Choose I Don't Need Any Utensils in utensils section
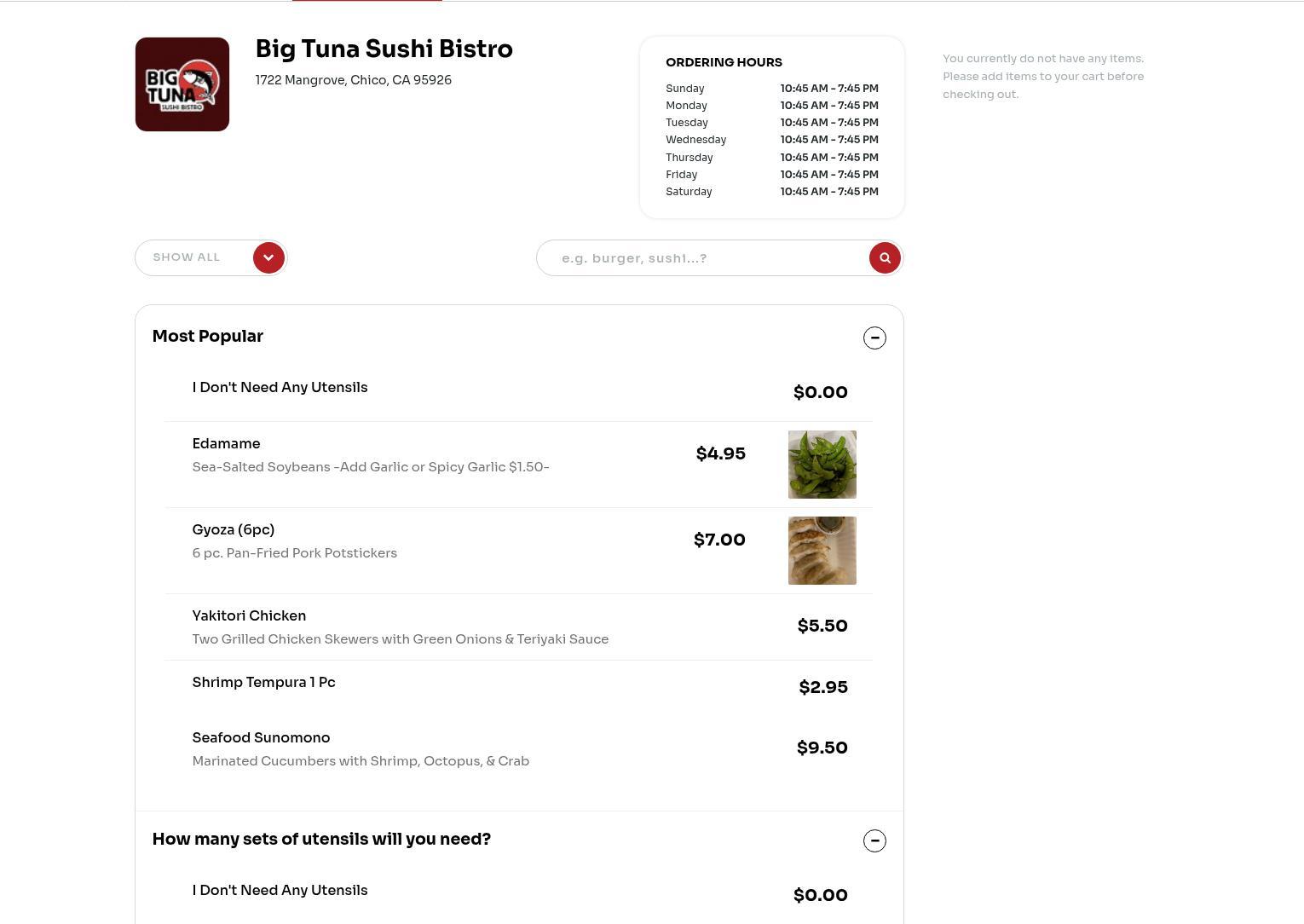The image size is (1304, 924). pyautogui.click(x=519, y=896)
